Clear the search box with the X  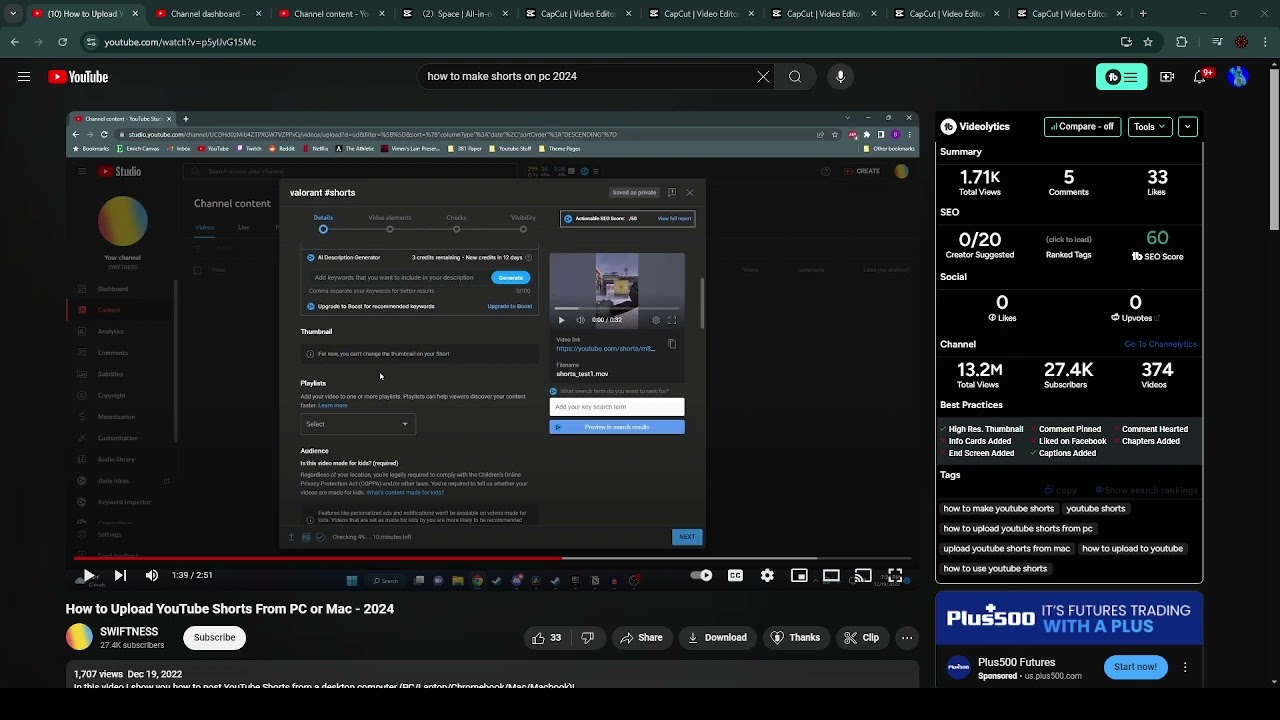[763, 77]
